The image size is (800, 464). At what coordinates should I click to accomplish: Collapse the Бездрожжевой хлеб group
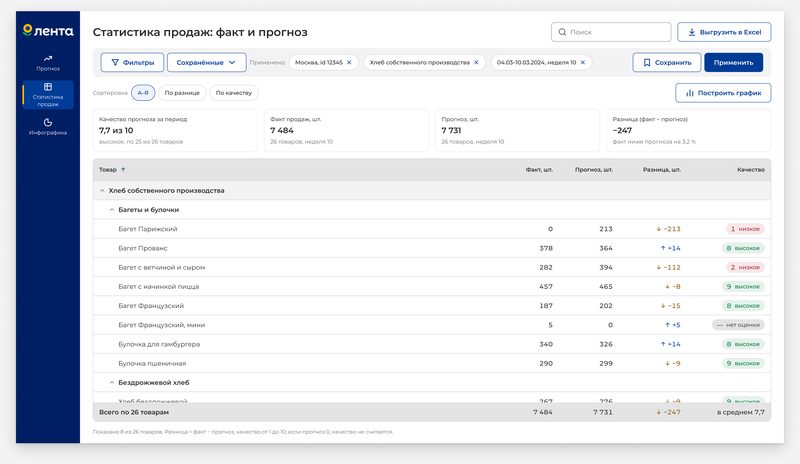(x=112, y=382)
